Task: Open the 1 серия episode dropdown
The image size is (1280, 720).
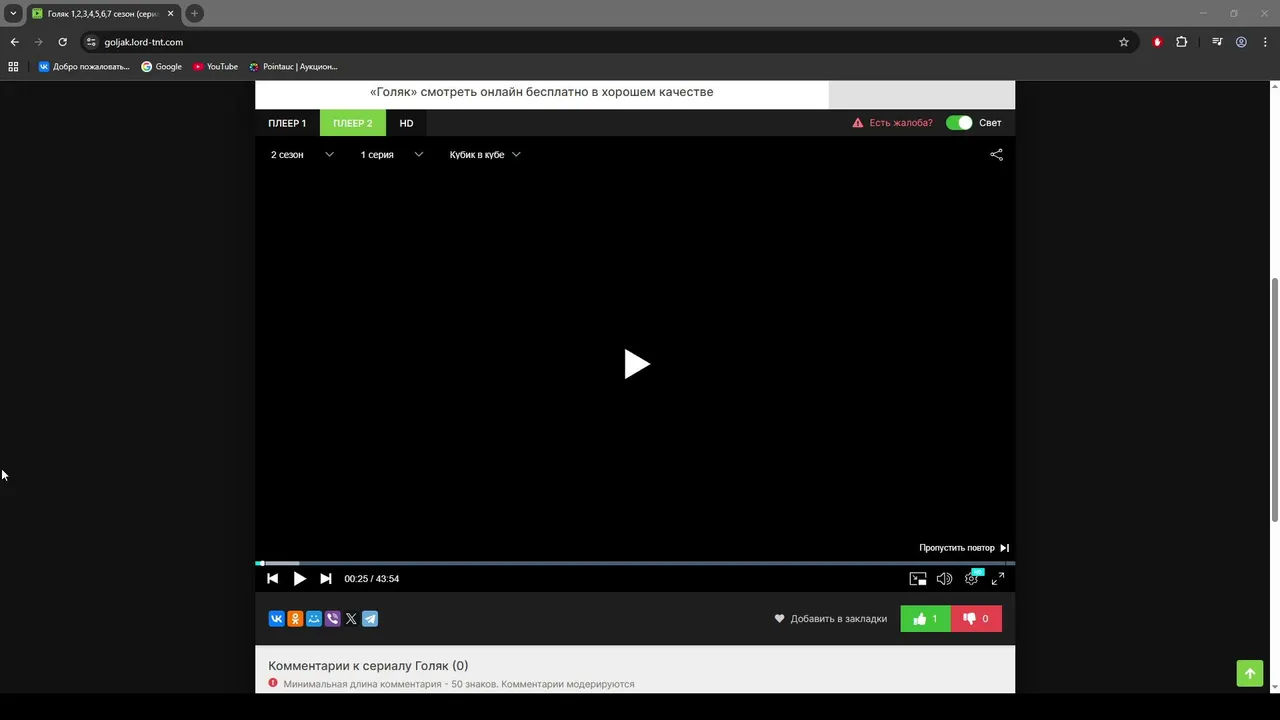Action: [392, 155]
